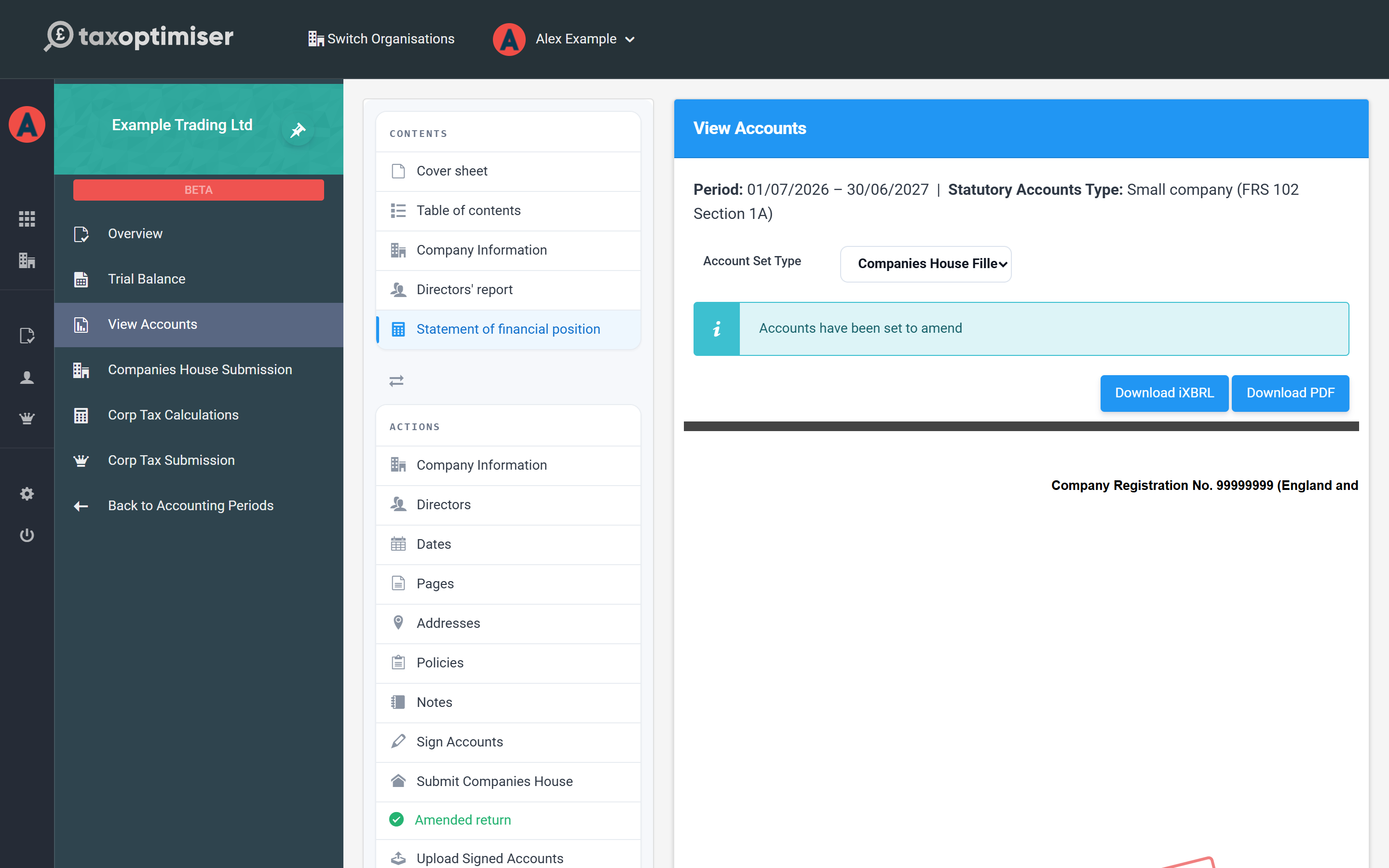1389x868 pixels.
Task: Click the Cover sheet page icon
Action: pos(398,171)
